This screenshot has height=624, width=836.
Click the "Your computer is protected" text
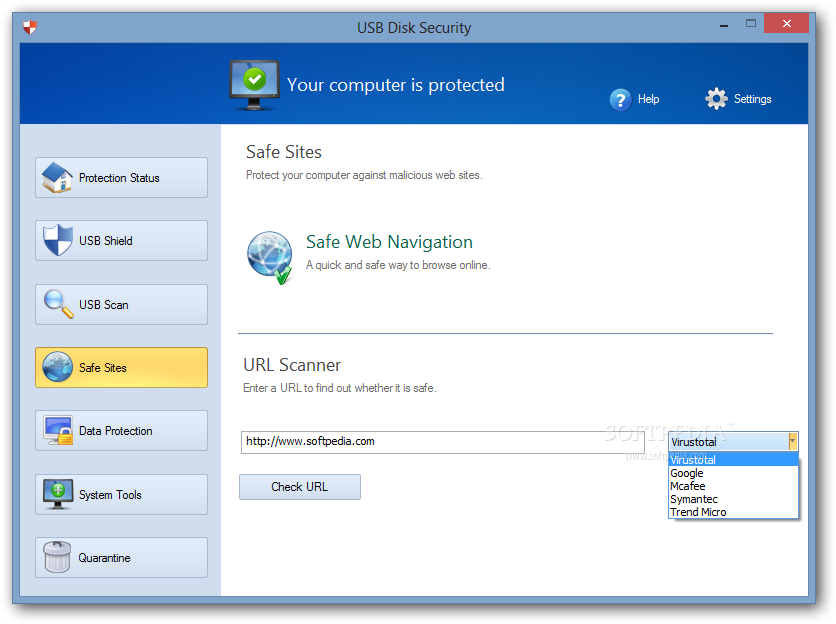[396, 85]
